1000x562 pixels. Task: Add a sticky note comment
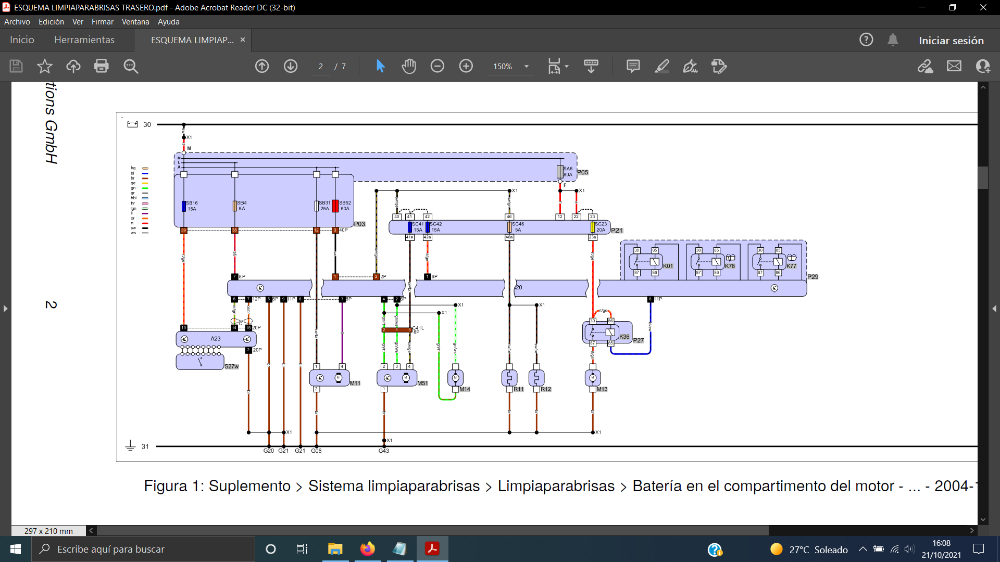(x=633, y=66)
